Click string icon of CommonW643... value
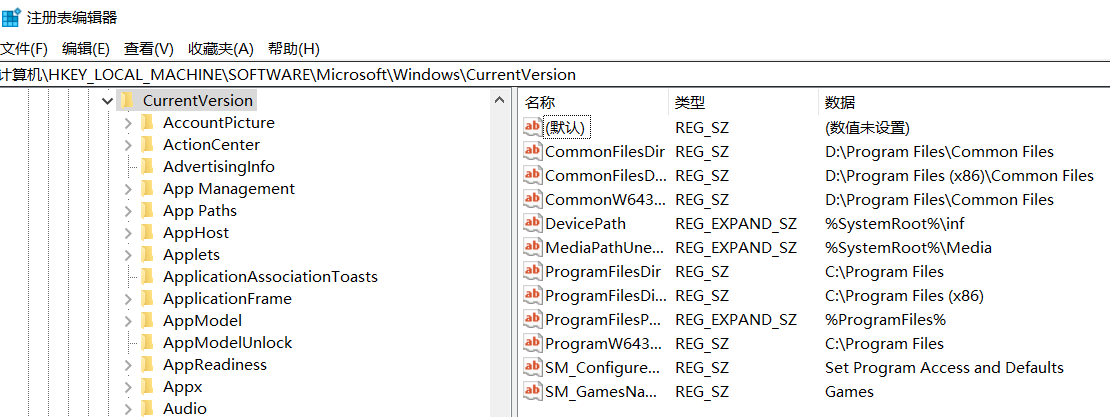The image size is (1110, 417). pos(532,199)
